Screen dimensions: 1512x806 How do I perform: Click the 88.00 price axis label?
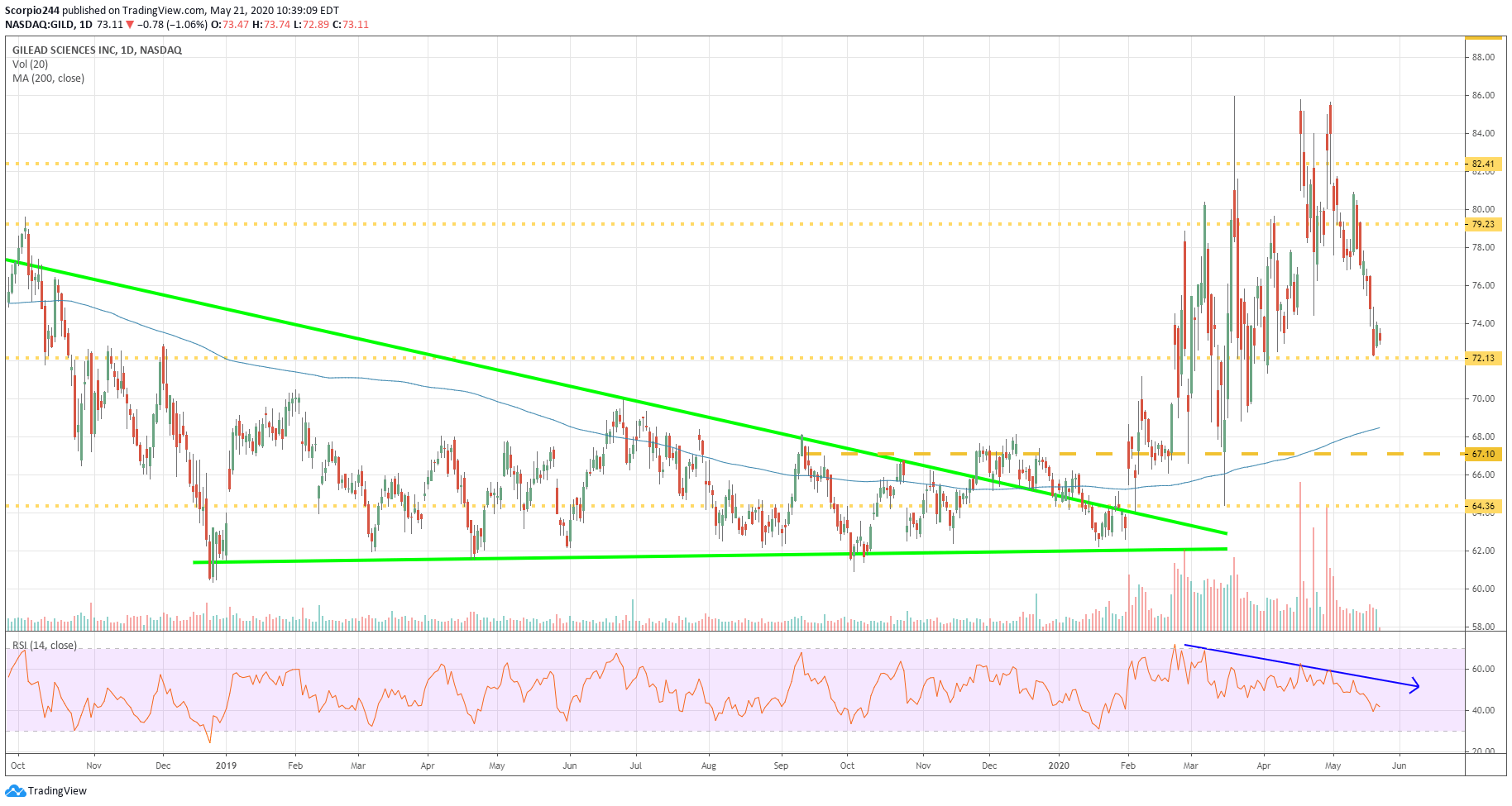(x=1483, y=57)
